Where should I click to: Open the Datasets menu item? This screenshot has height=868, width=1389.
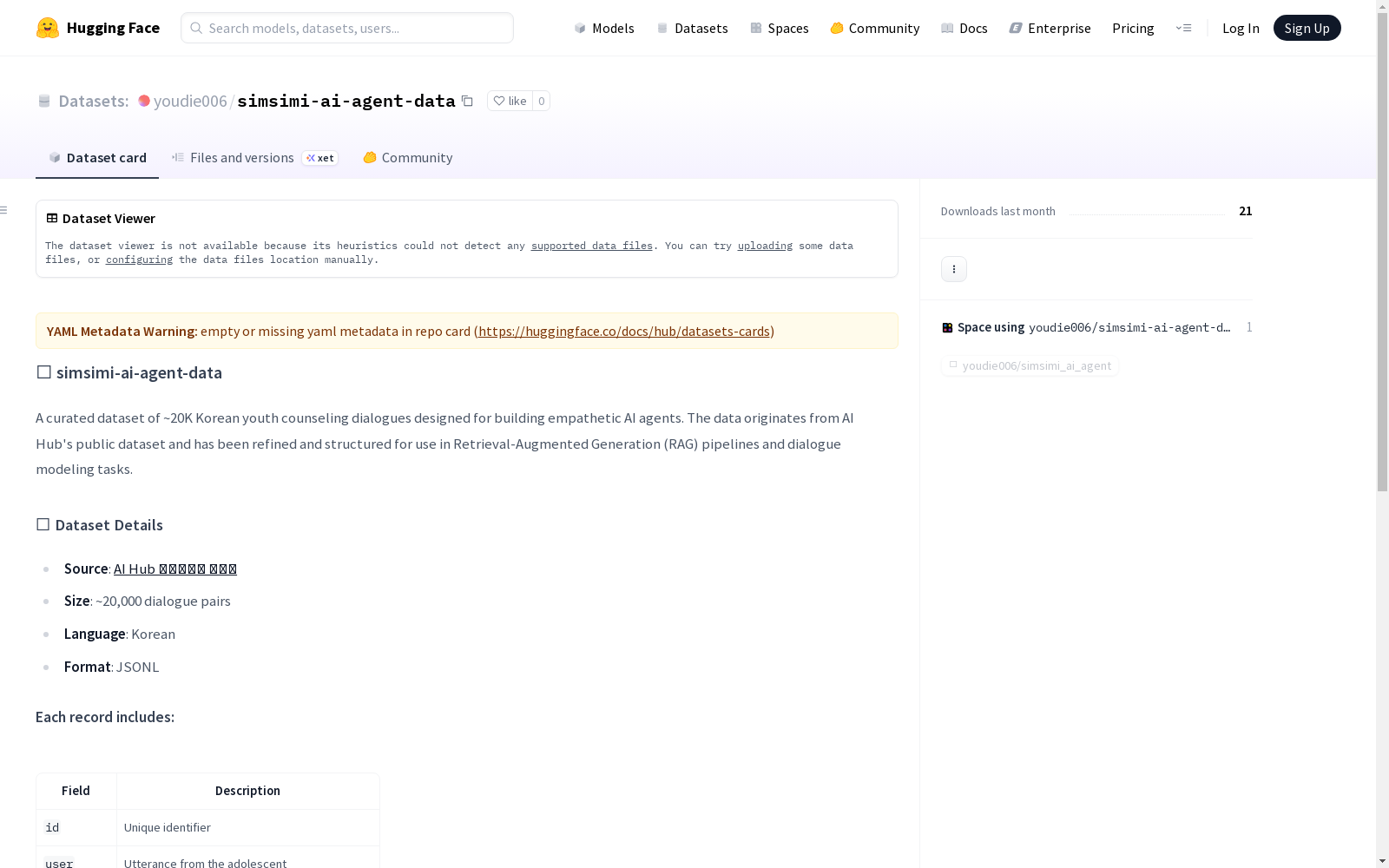click(x=692, y=28)
